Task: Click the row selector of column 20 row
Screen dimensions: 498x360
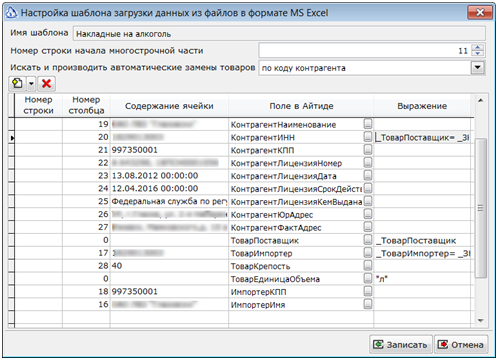Action: 12,137
